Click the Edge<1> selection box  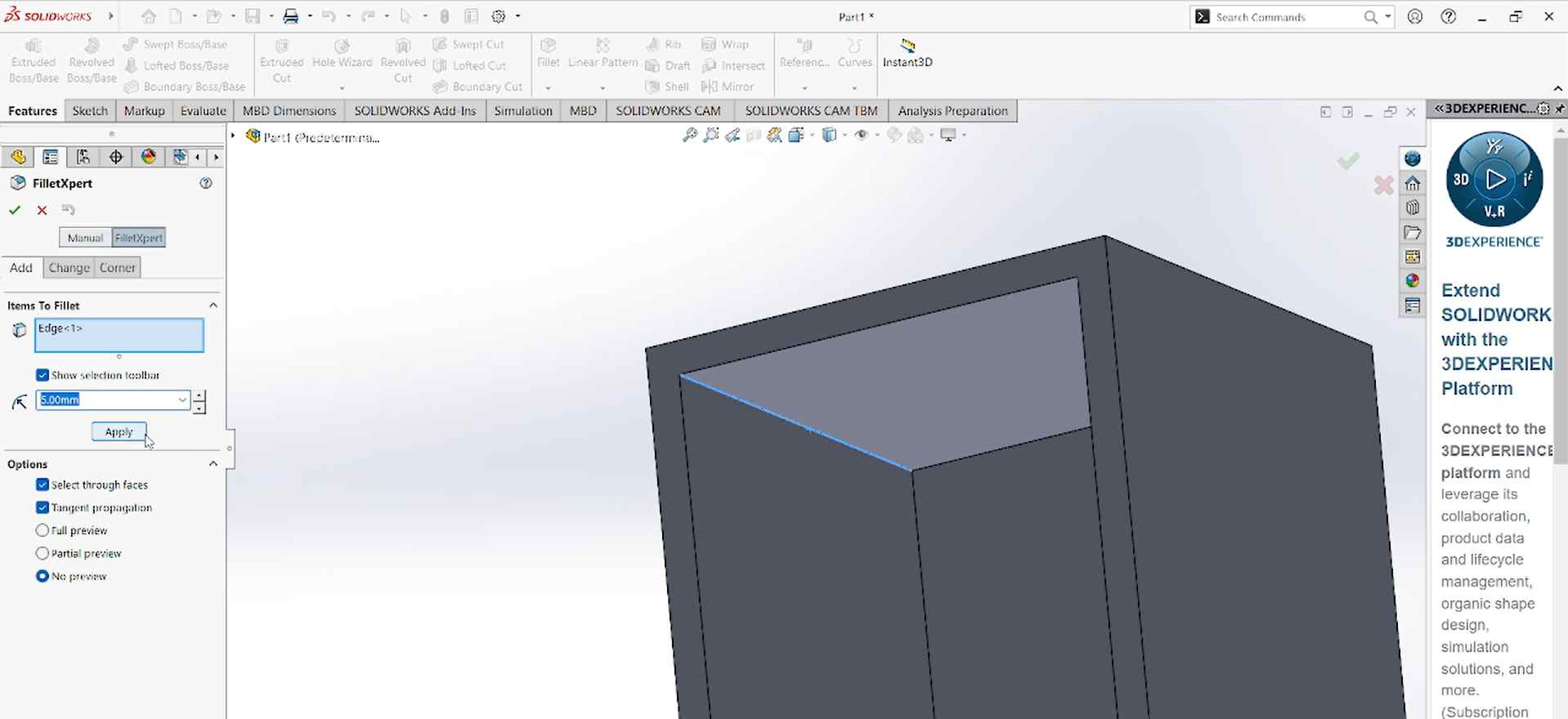coord(119,335)
